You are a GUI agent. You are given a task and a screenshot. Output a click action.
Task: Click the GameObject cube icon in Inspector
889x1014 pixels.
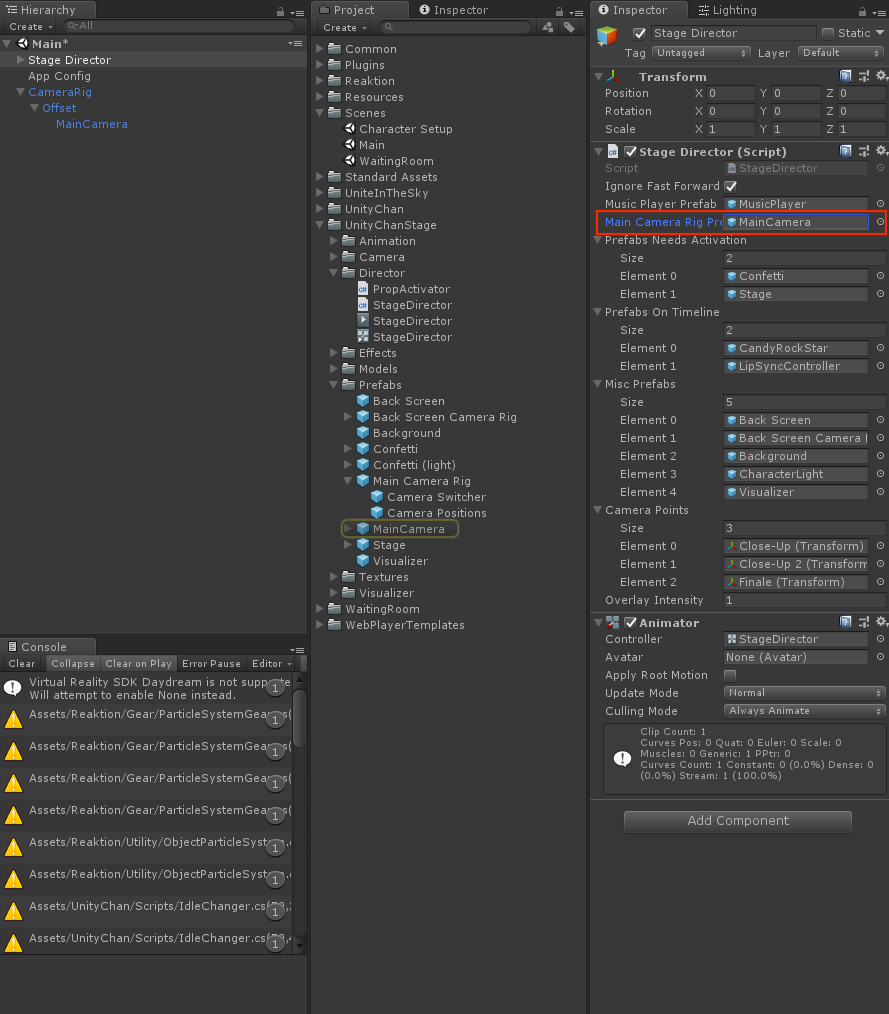607,37
